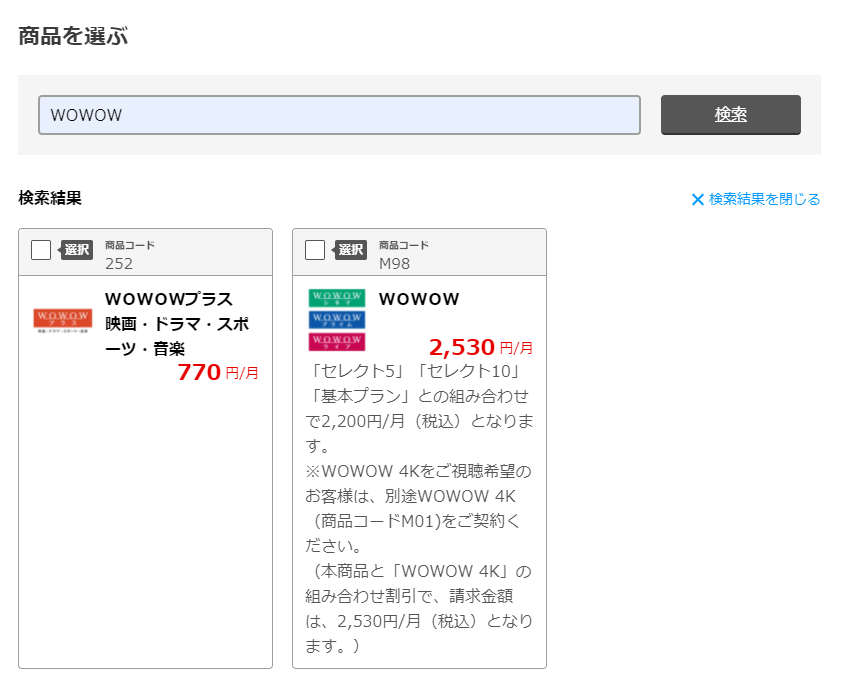Screen dimensions: 844x685
Task: Click the red WOWOW Live logo
Action: pyautogui.click(x=337, y=342)
